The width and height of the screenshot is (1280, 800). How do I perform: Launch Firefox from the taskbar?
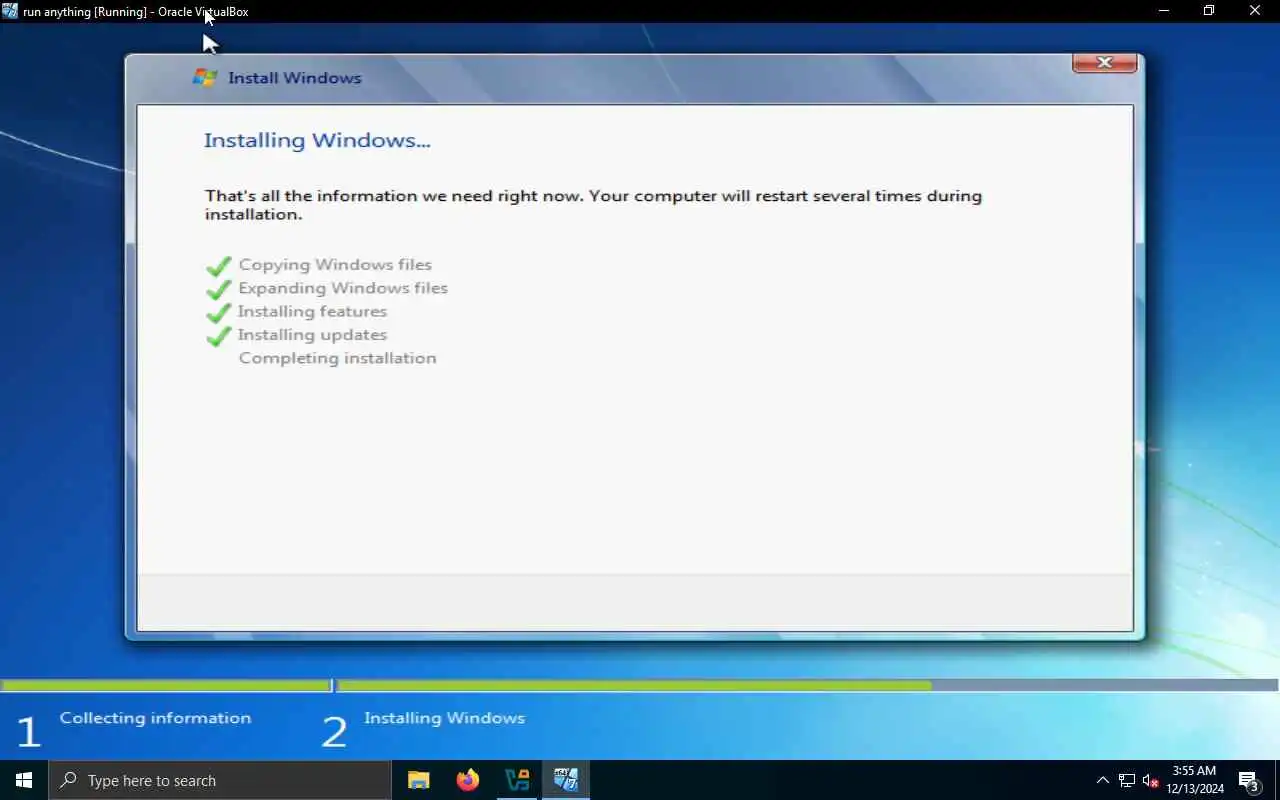point(467,780)
